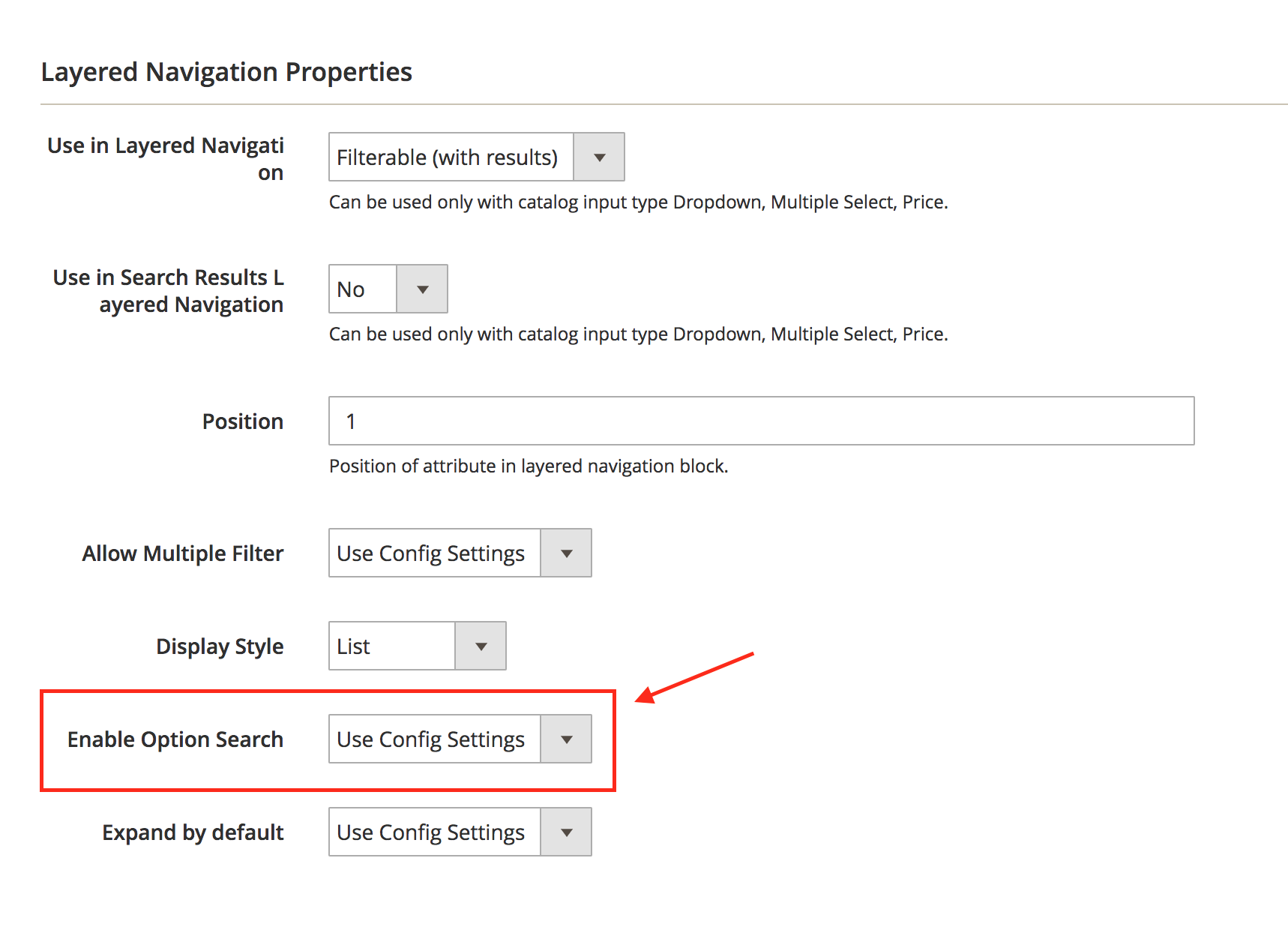Open the Allow Multiple Filter dropdown
The width and height of the screenshot is (1288, 933).
(x=460, y=553)
